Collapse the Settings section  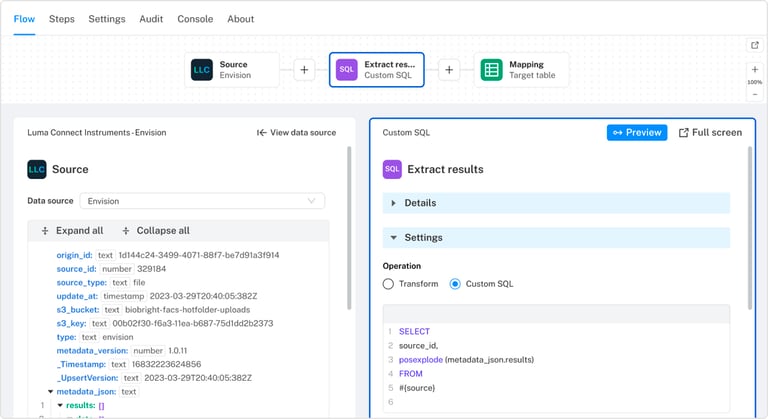tap(393, 238)
